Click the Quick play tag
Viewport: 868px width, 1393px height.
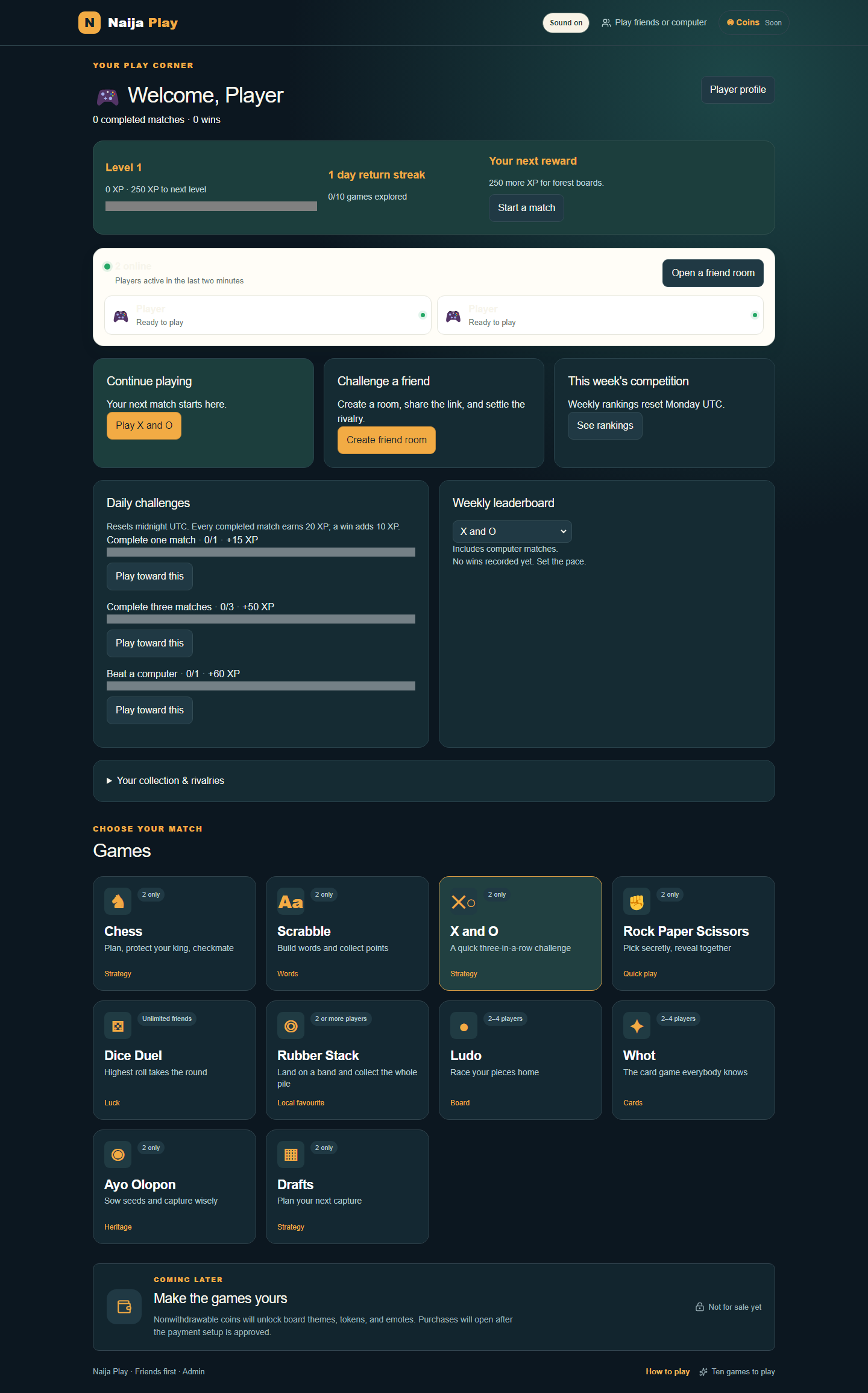click(x=640, y=974)
